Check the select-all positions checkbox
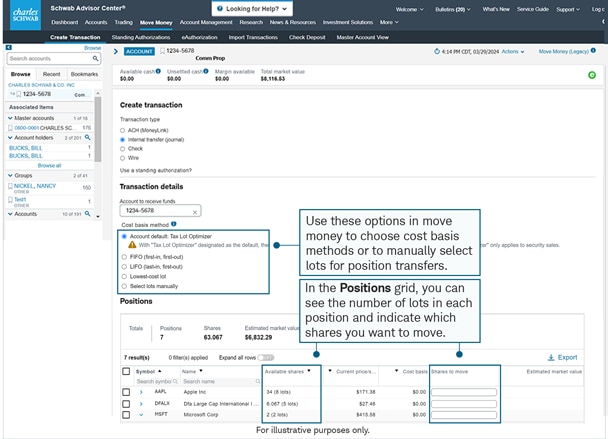The height and width of the screenshot is (439, 608). 126,371
